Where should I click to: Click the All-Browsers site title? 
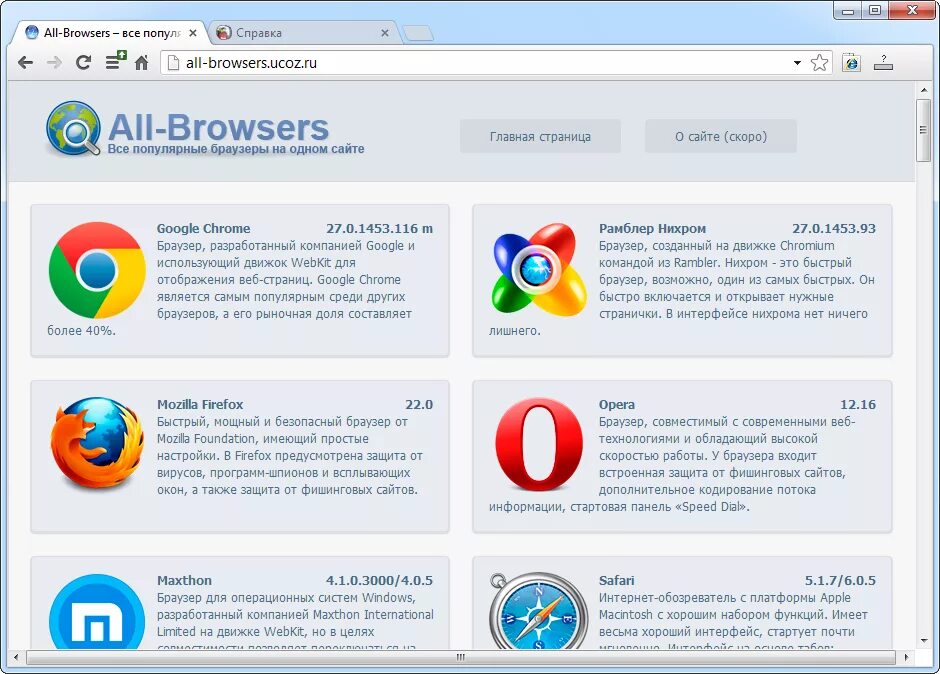[x=219, y=127]
